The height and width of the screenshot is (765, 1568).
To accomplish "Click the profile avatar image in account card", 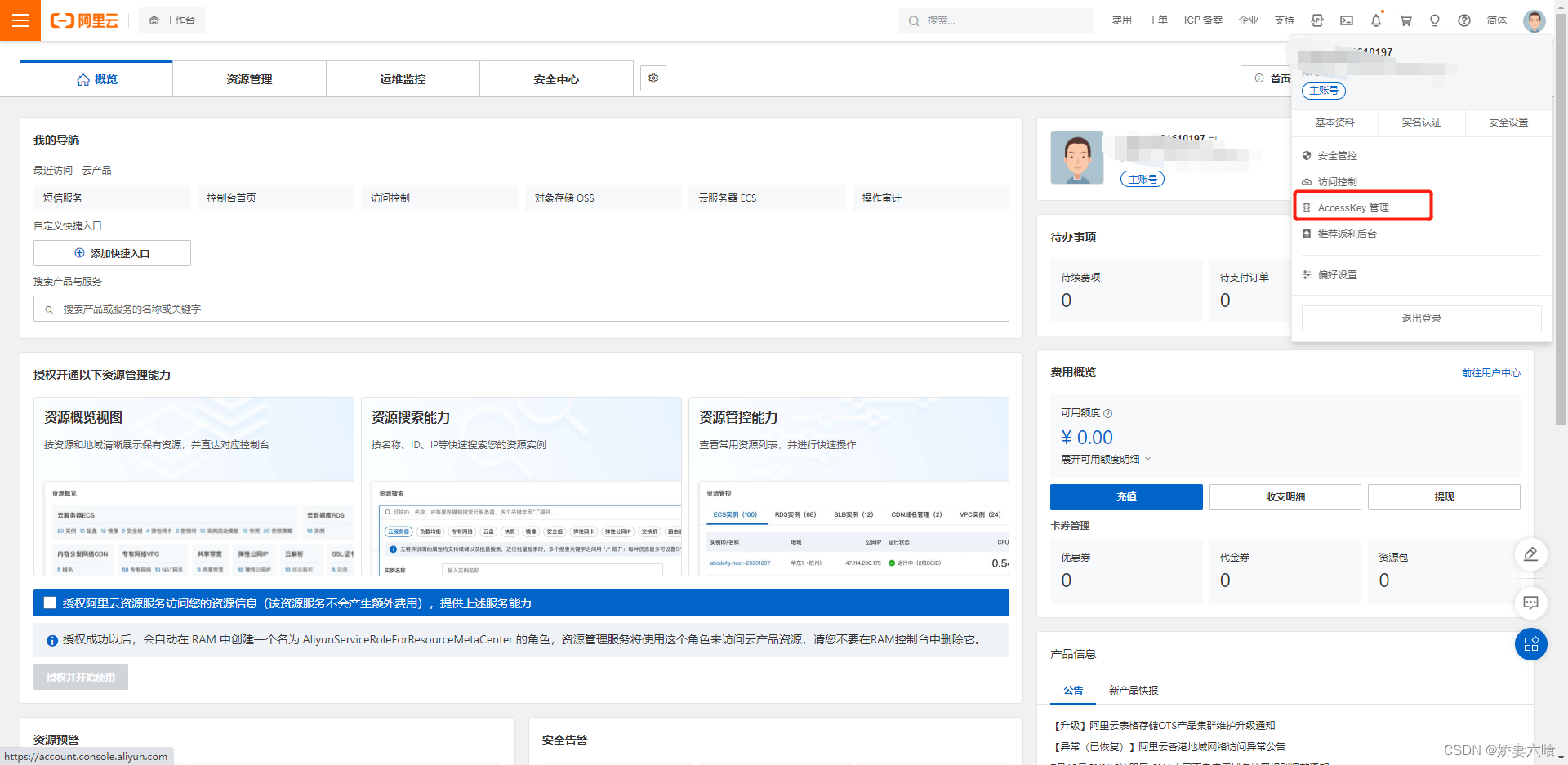I will click(1076, 158).
